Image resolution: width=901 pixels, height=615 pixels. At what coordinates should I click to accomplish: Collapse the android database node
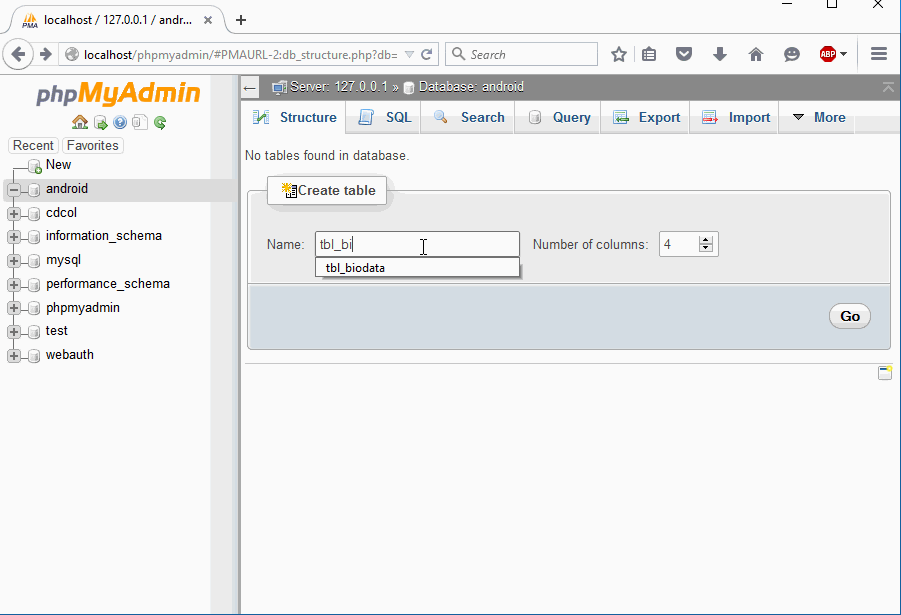(14, 190)
